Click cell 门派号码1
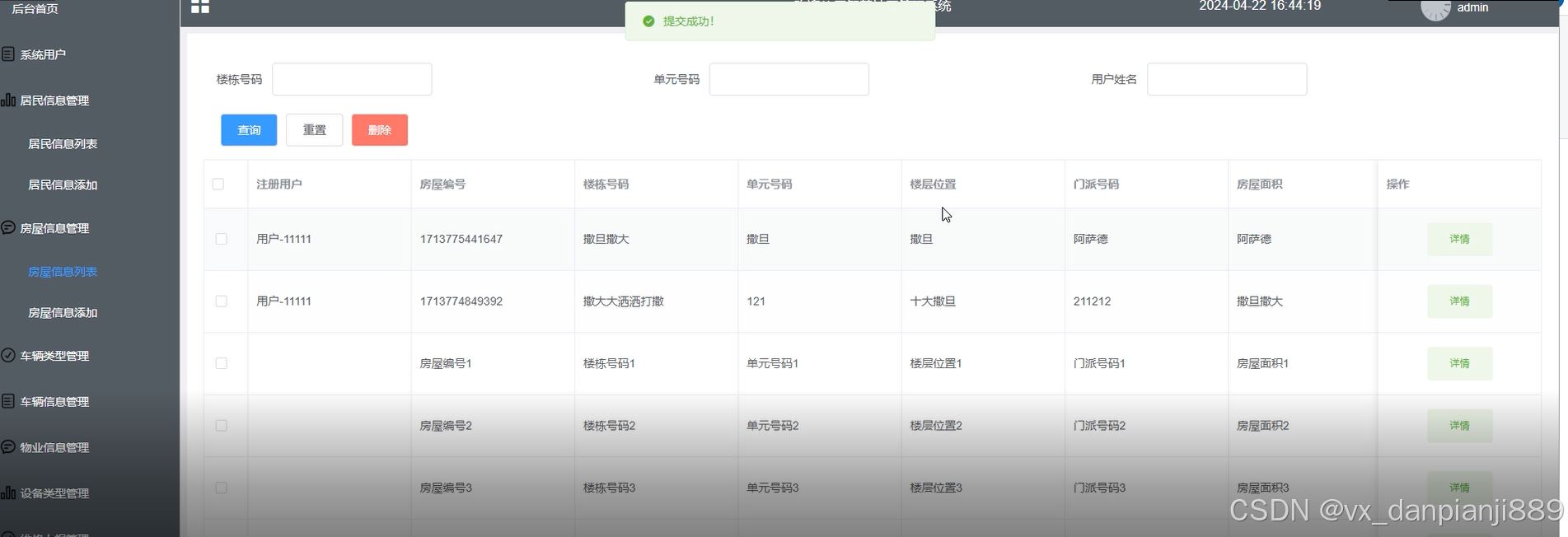The image size is (1568, 537). (1099, 363)
